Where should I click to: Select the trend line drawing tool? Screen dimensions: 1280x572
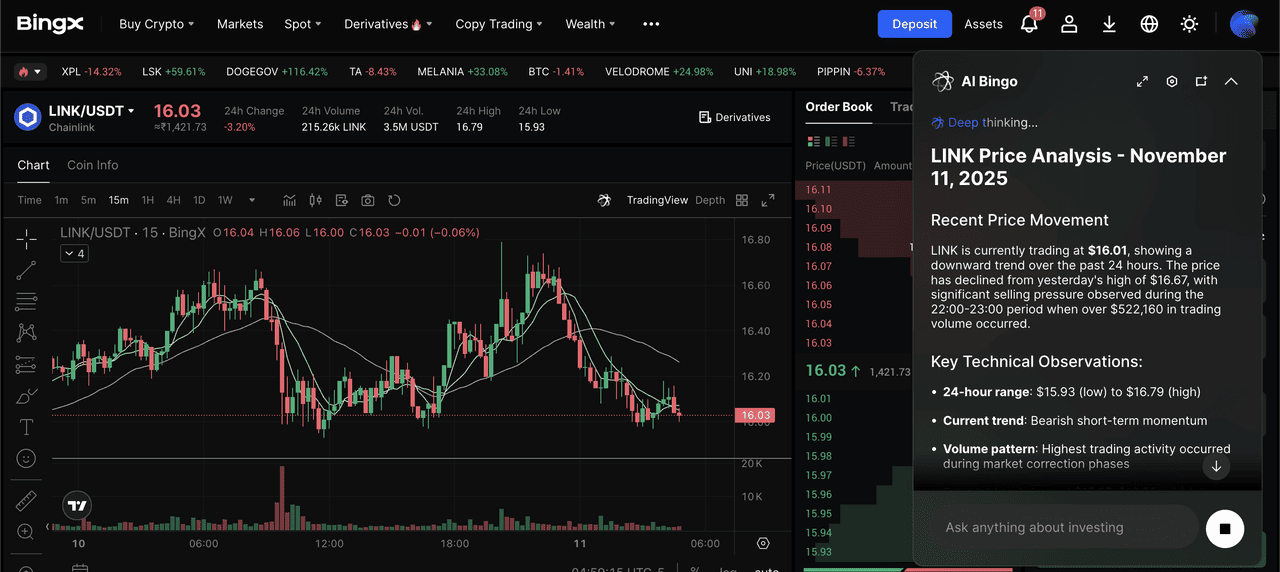[x=27, y=269]
